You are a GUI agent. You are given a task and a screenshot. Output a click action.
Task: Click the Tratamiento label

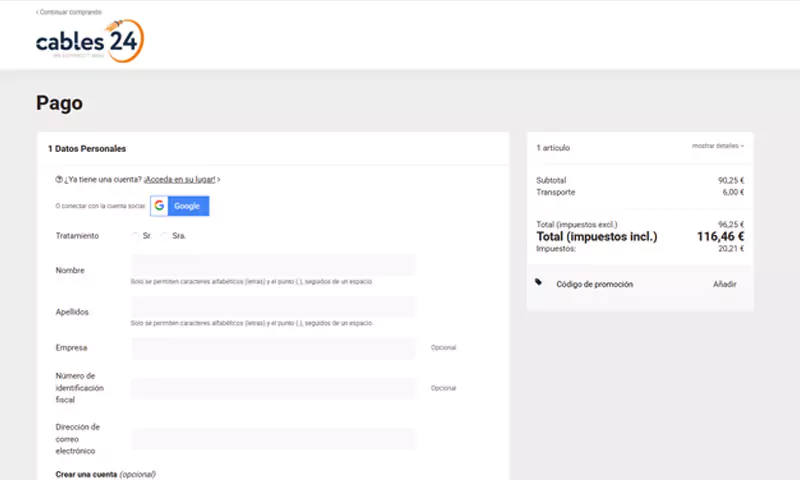pyautogui.click(x=77, y=236)
